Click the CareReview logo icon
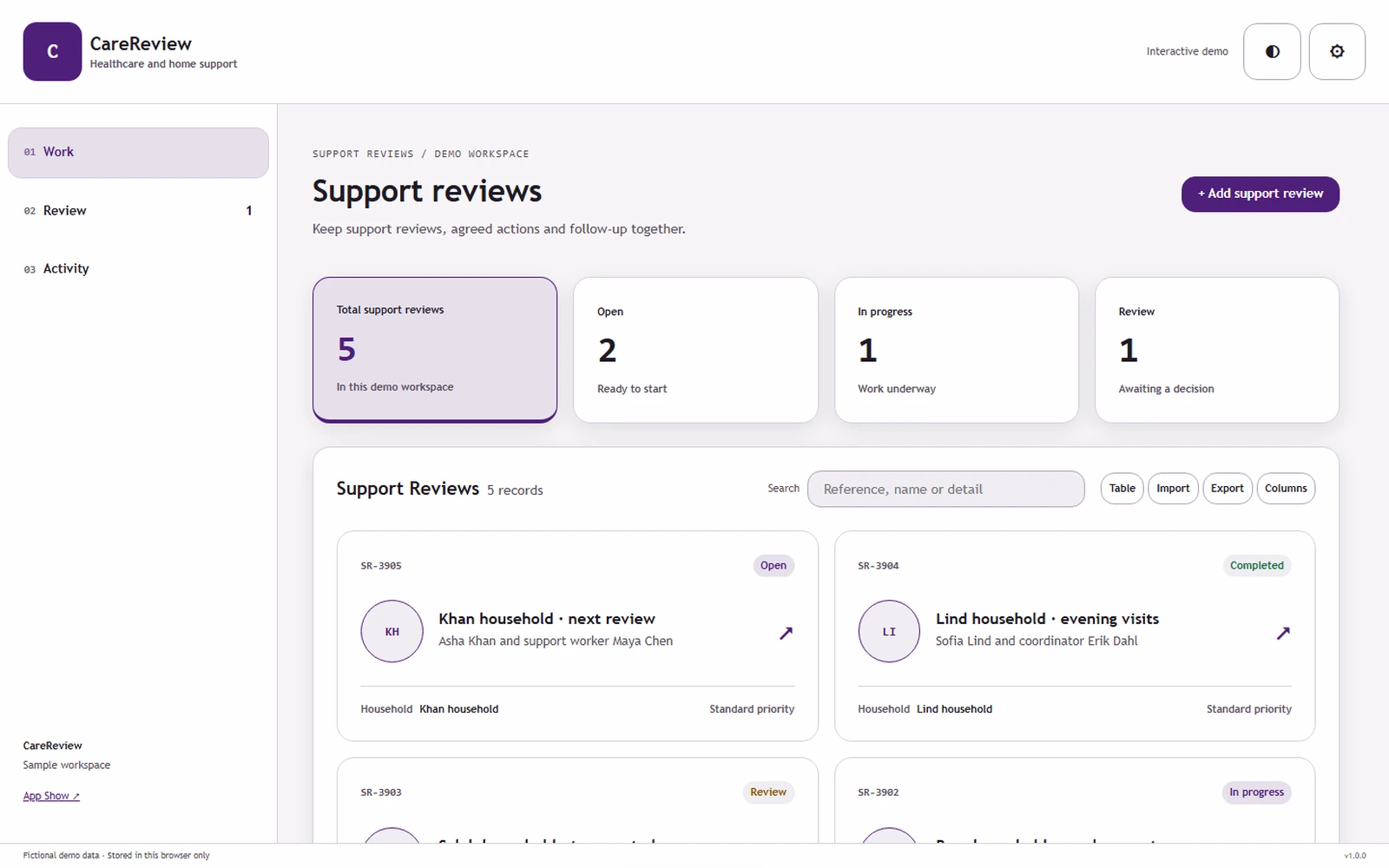The image size is (1389, 868). click(x=52, y=52)
